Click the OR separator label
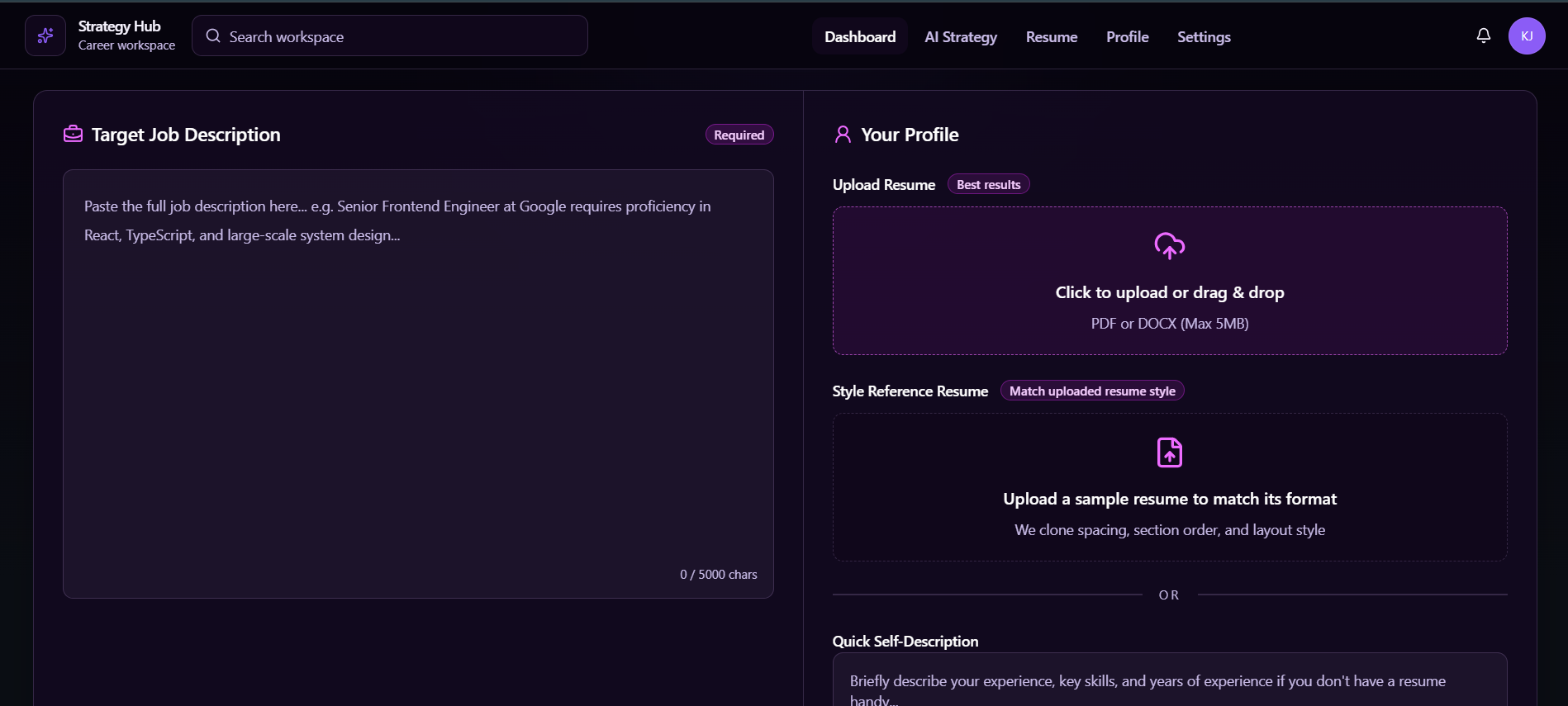Image resolution: width=1568 pixels, height=706 pixels. [1169, 595]
